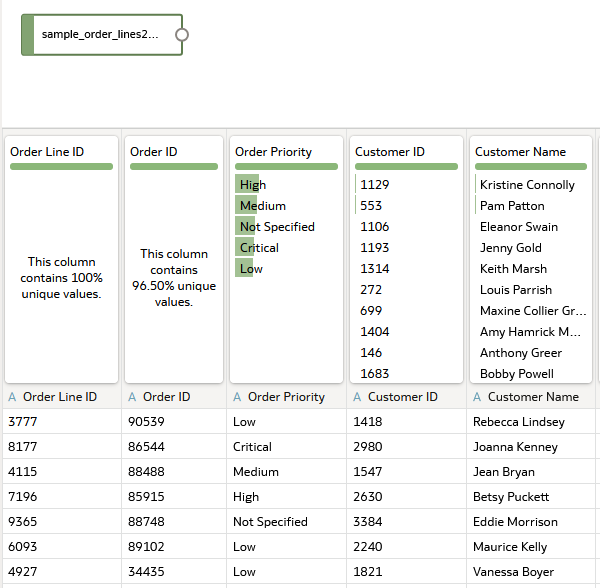The height and width of the screenshot is (588, 600).
Task: Click the Order Line ID profile card title
Action: (47, 151)
